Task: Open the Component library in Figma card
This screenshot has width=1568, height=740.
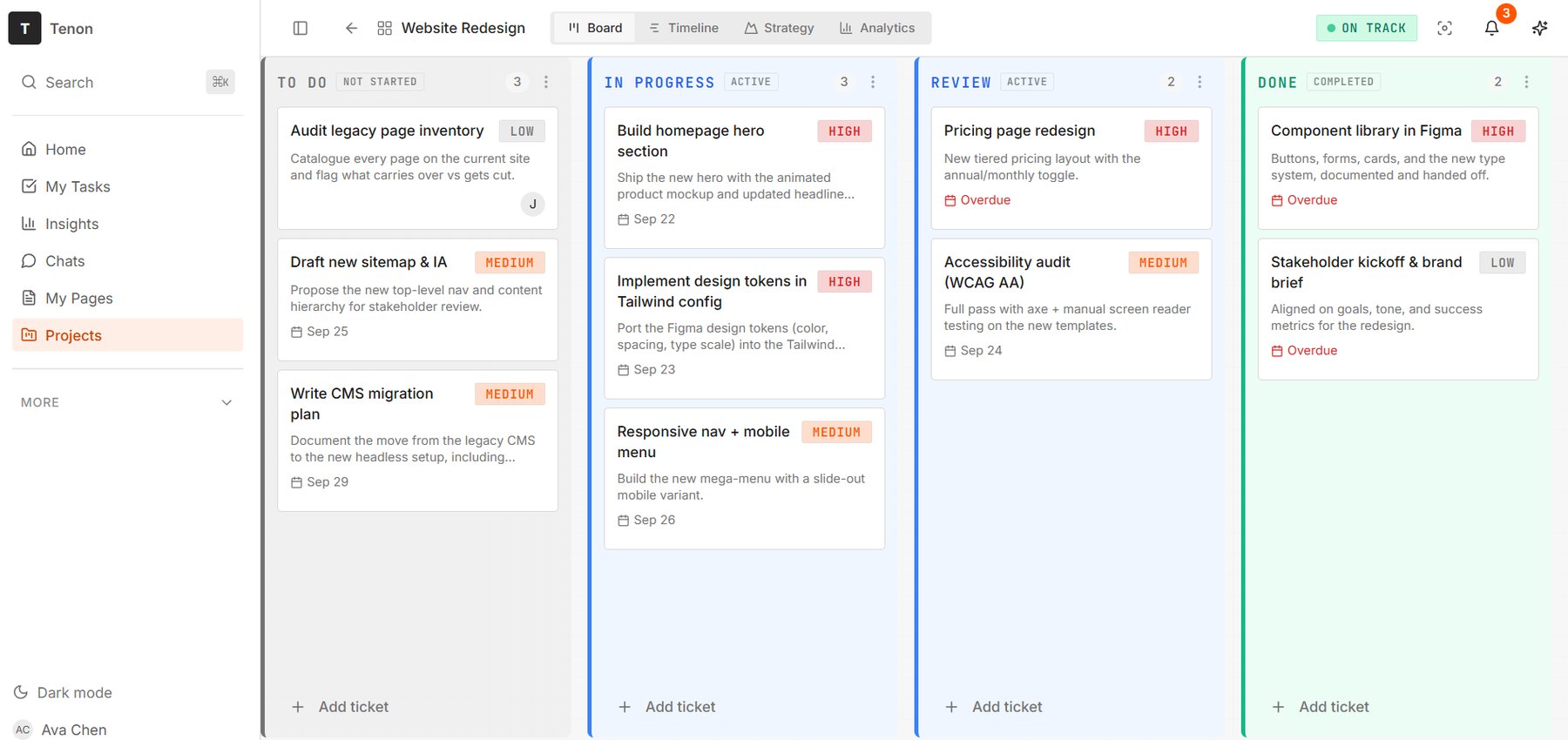Action: pos(1397,168)
